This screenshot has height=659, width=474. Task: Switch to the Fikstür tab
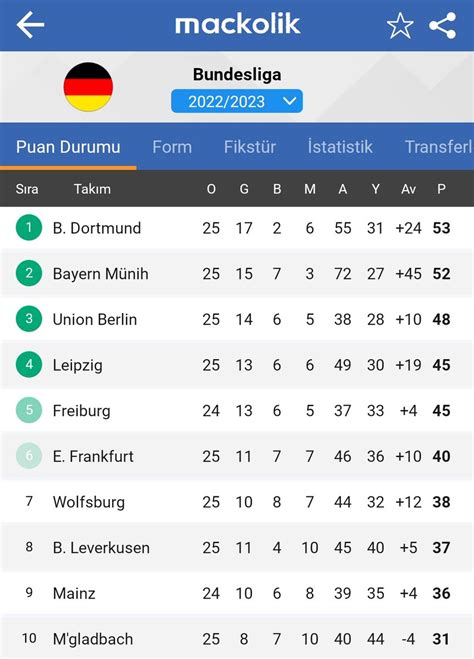250,147
